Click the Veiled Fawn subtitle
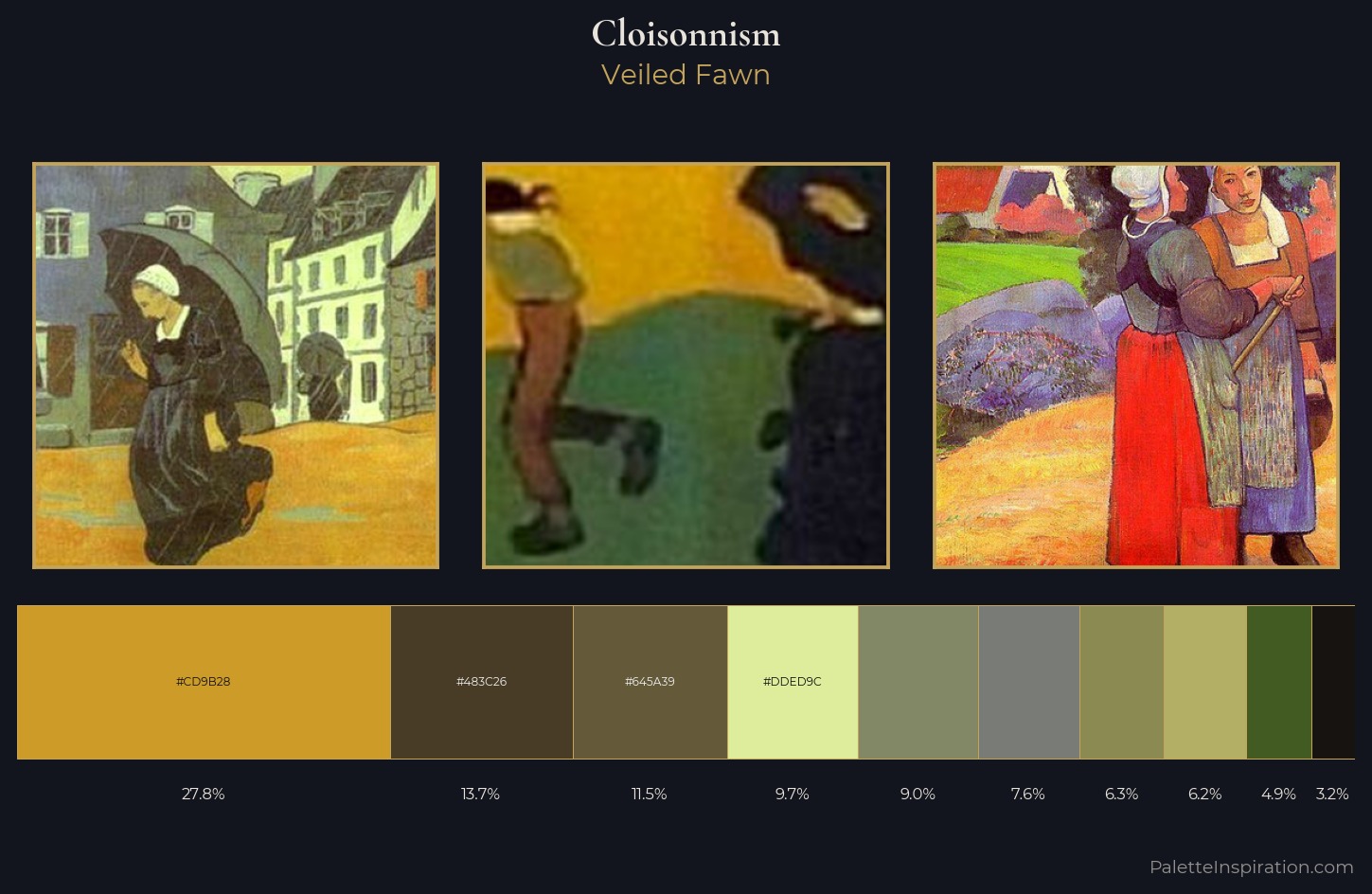This screenshot has height=894, width=1372. pos(686,75)
